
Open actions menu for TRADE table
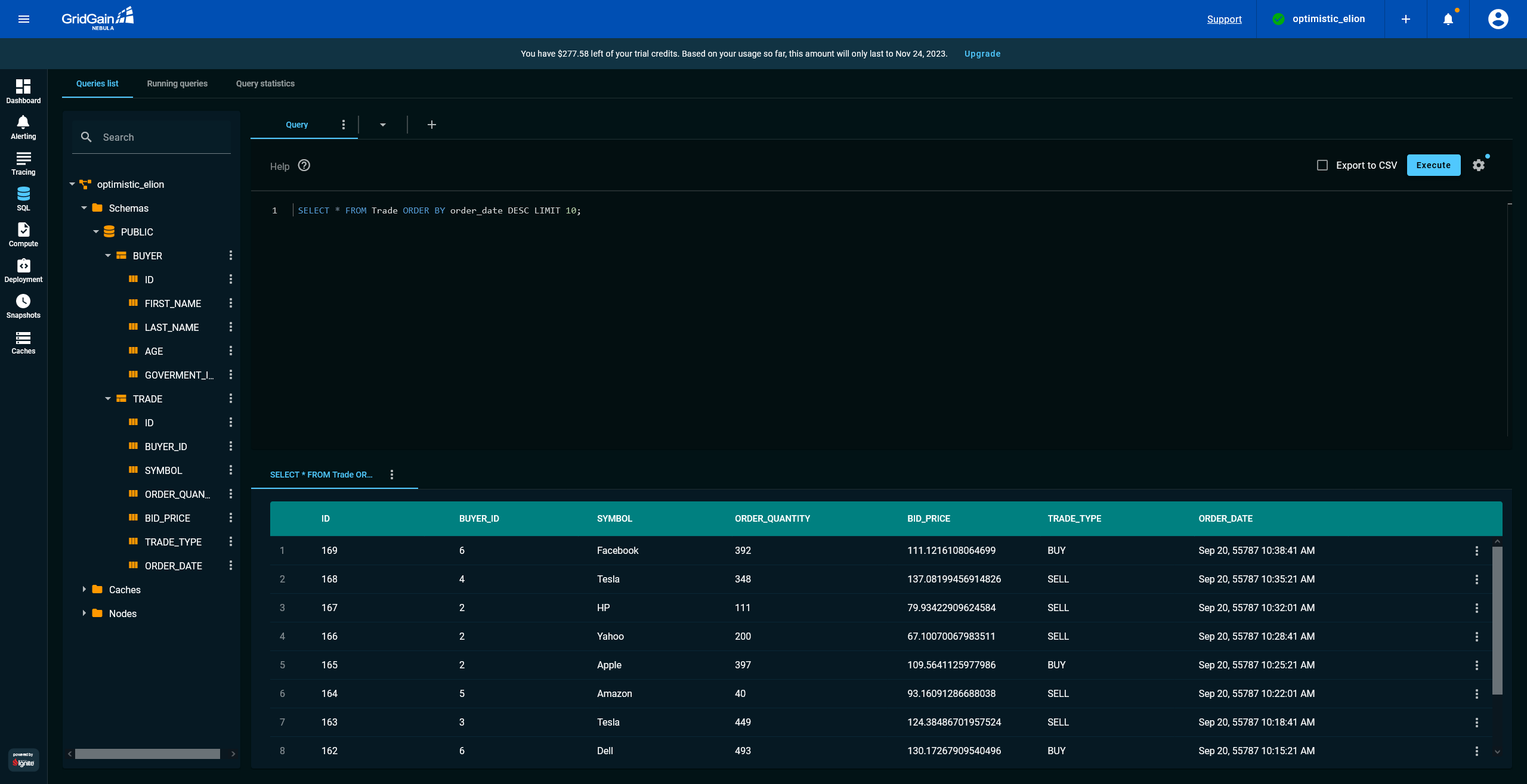[x=231, y=398]
